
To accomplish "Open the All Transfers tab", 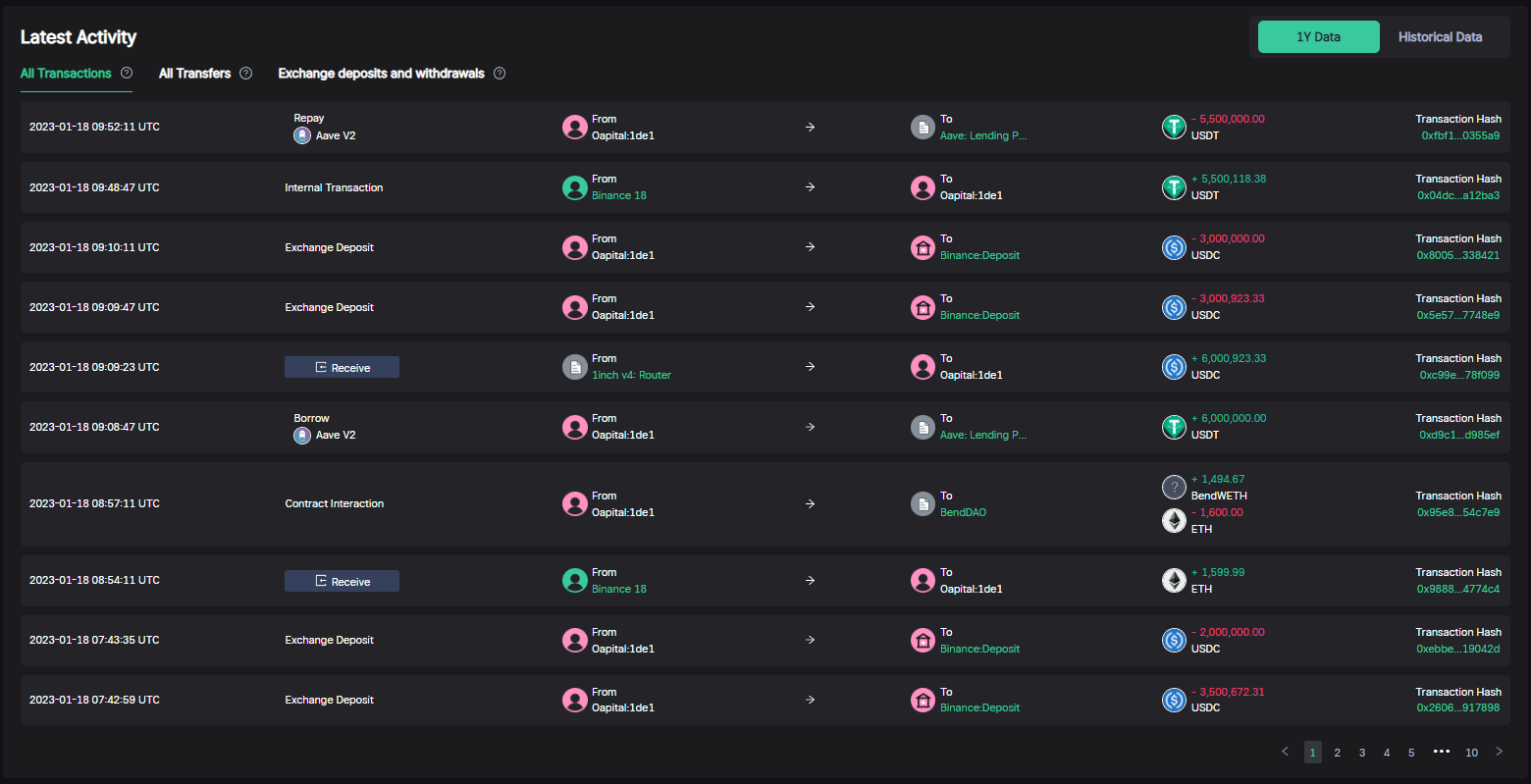I will [x=194, y=73].
